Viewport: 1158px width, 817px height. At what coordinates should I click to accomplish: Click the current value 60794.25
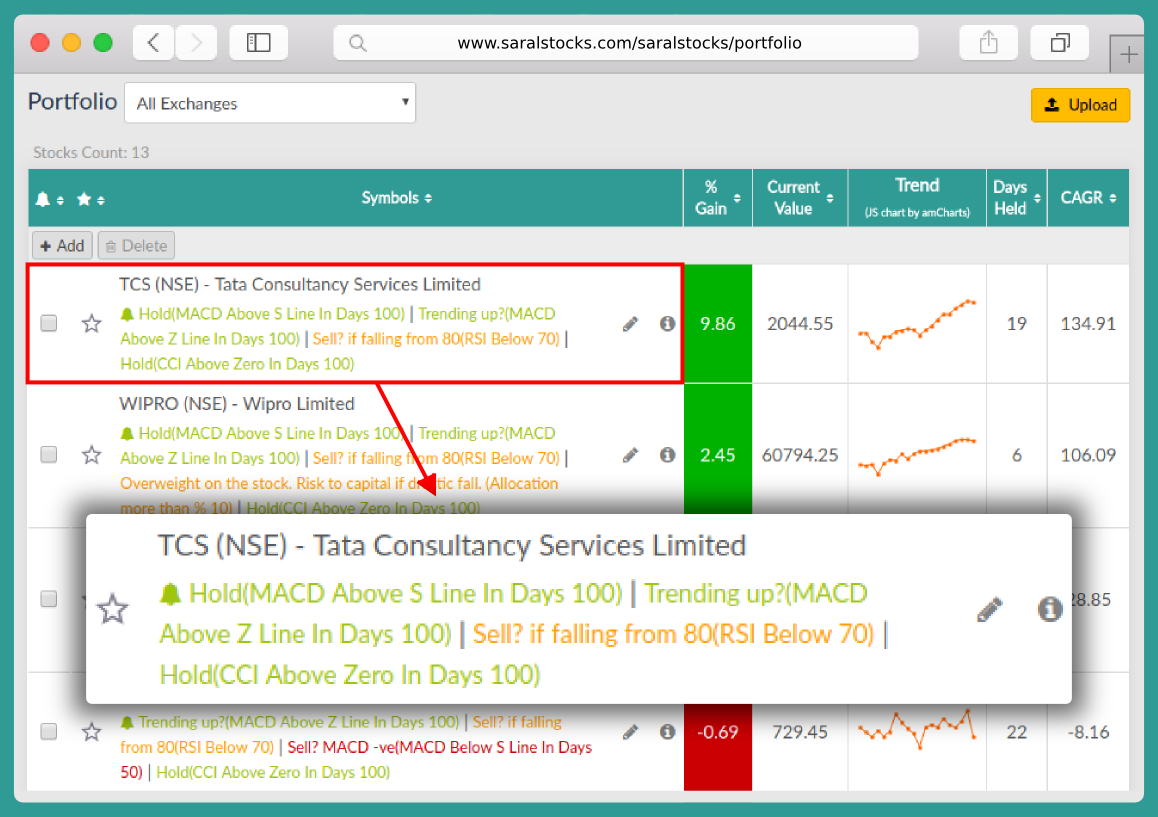tap(800, 455)
